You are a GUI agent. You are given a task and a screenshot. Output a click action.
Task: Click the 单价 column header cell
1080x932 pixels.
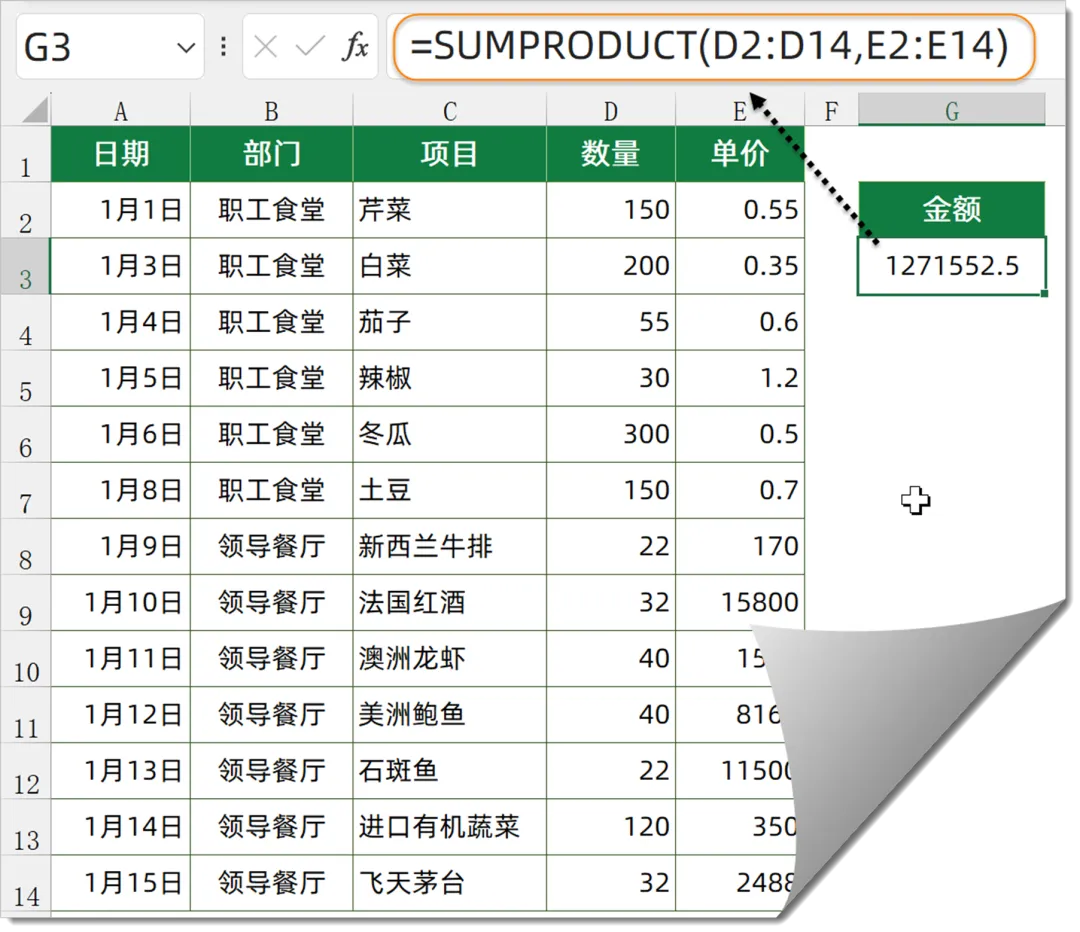tap(739, 154)
